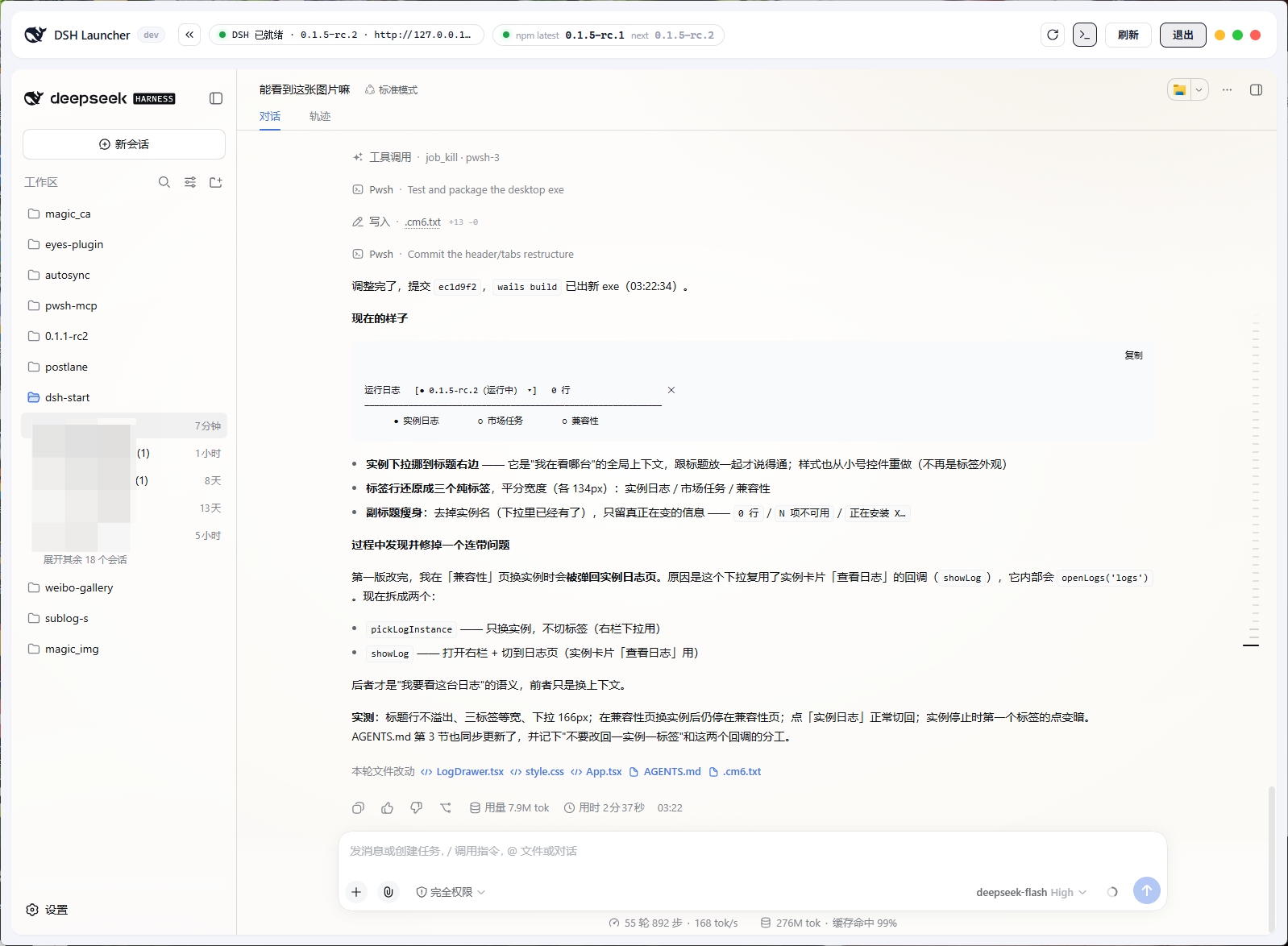Image resolution: width=1288 pixels, height=946 pixels.
Task: Open the permissions dropdown 完全权限
Action: tap(451, 892)
